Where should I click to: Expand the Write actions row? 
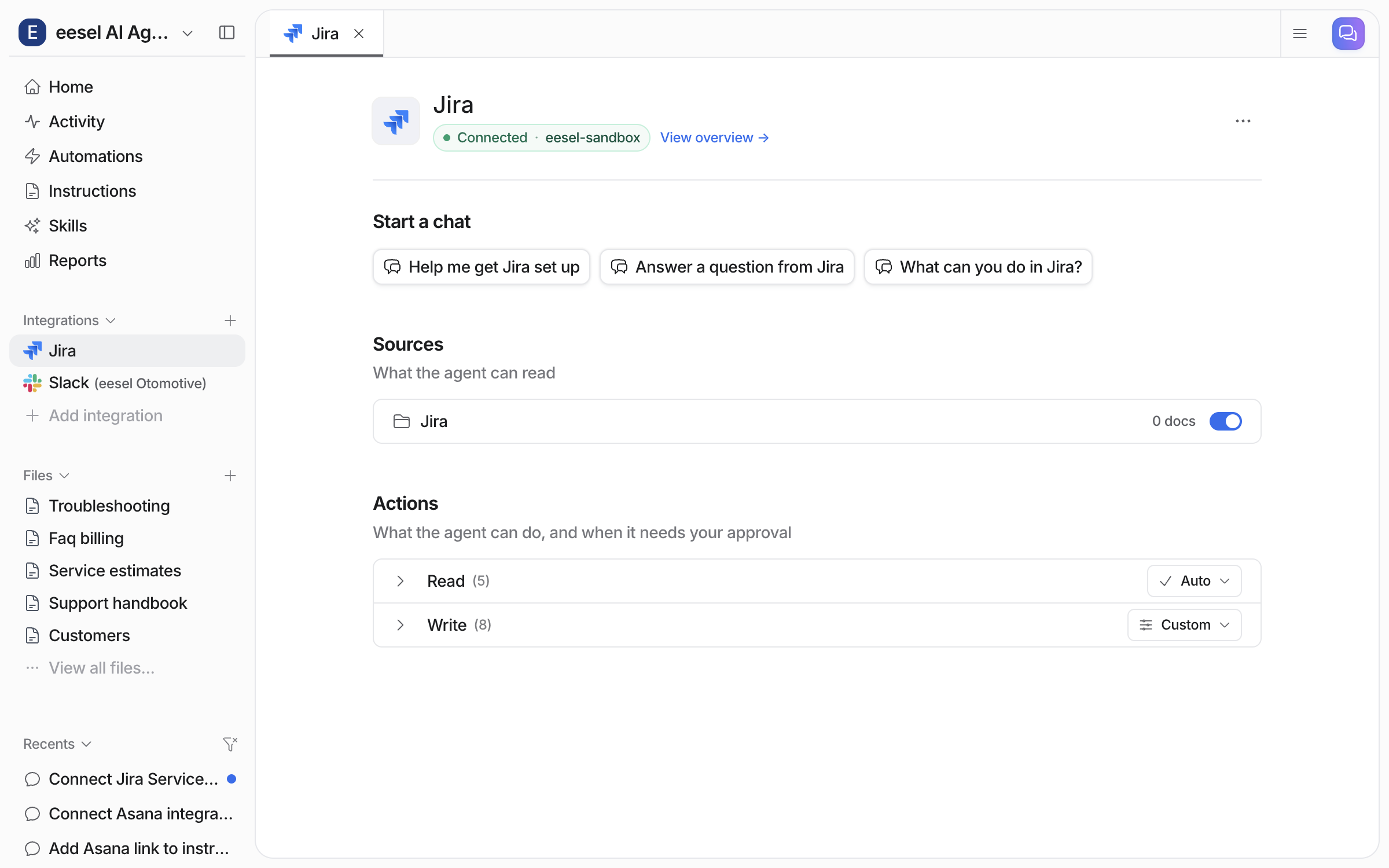[400, 625]
